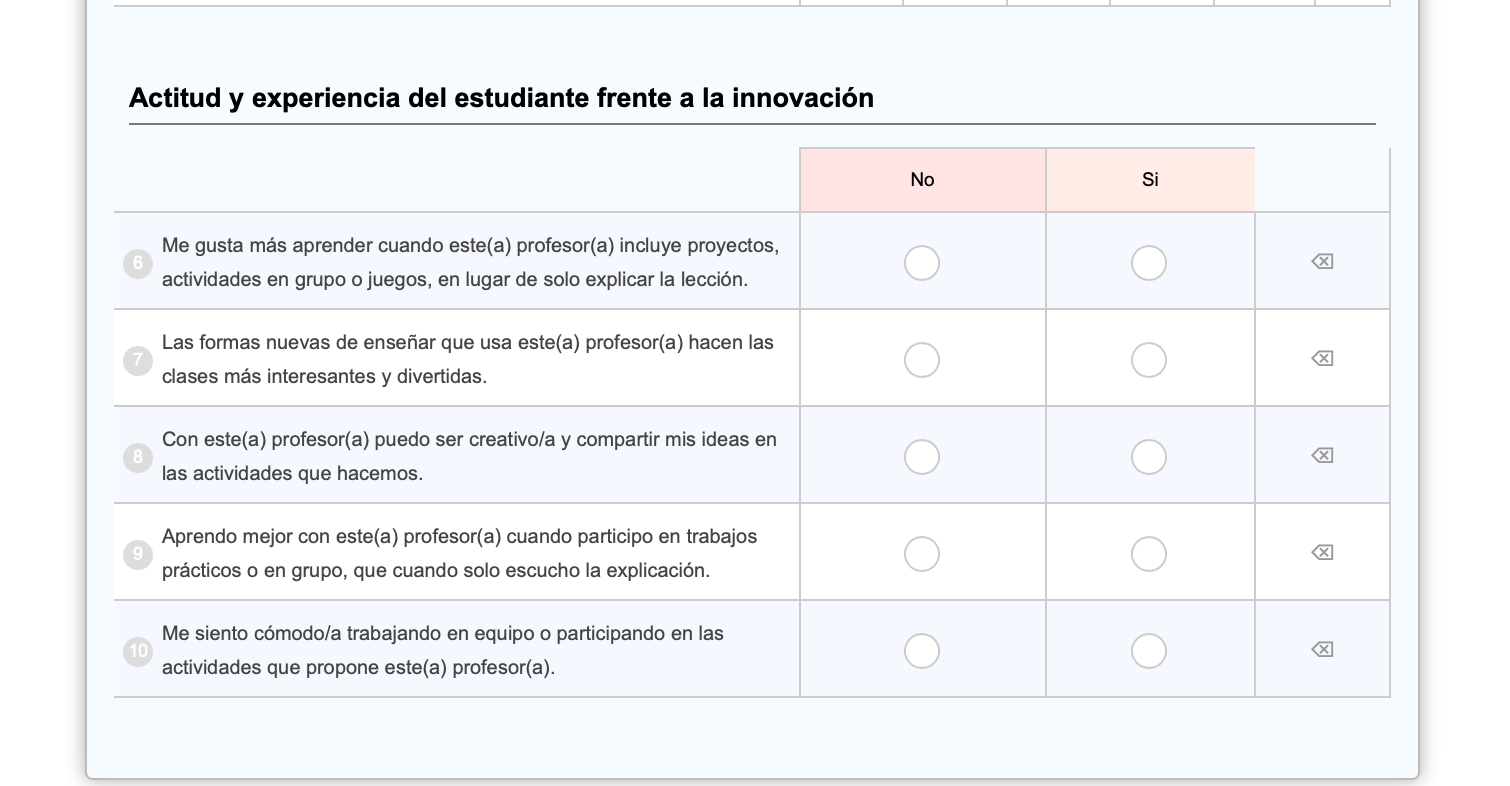Pick Si for question 10 teamwork comfort
Screen dimensions: 1510x786
[1149, 651]
